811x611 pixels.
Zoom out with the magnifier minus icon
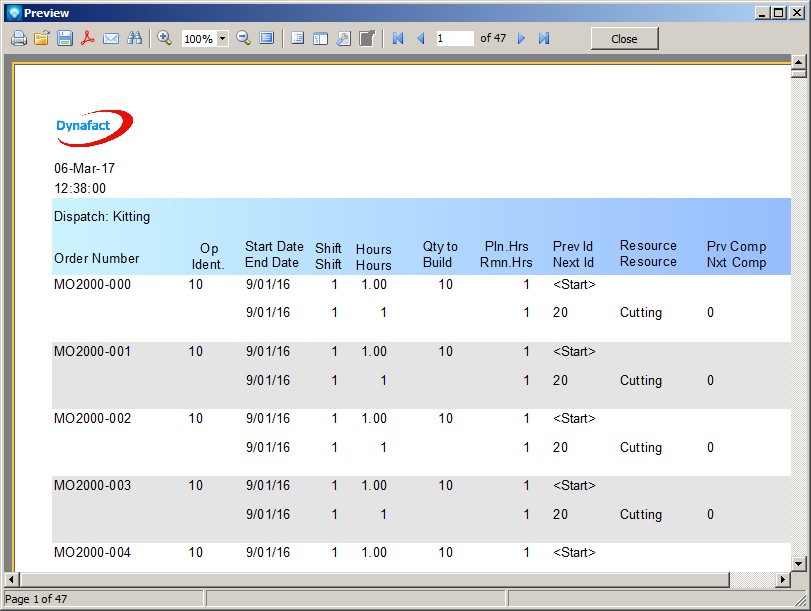coord(243,38)
